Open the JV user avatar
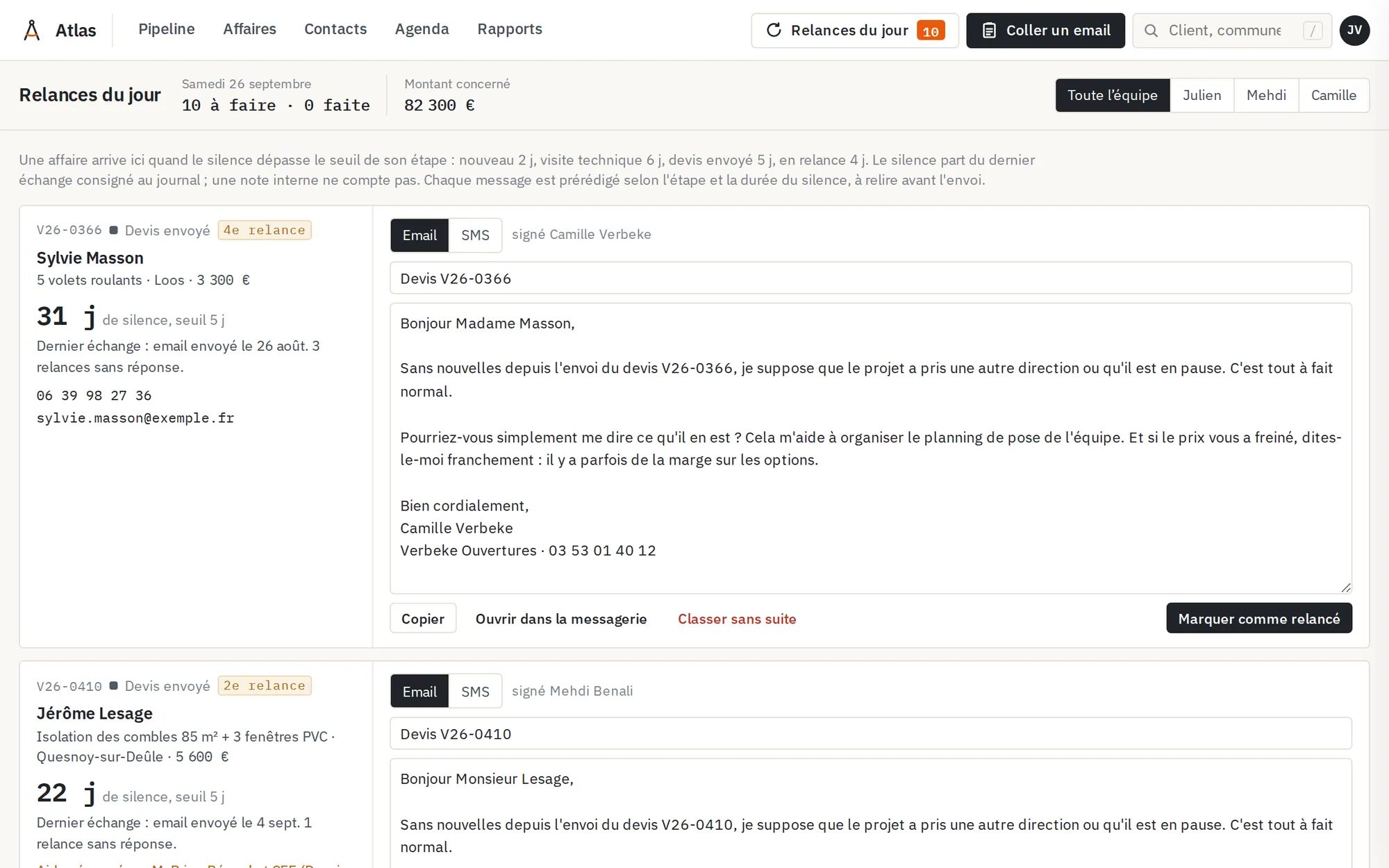1389x868 pixels. 1354,31
